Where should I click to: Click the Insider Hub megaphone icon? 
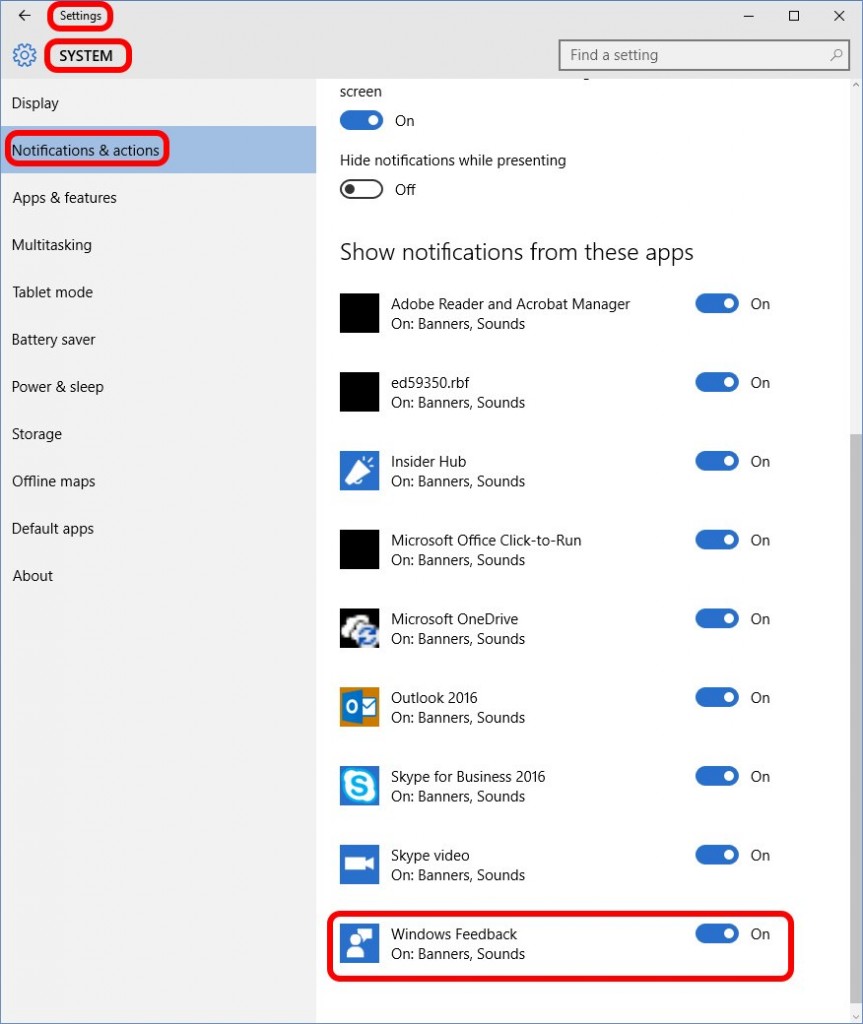pyautogui.click(x=359, y=470)
